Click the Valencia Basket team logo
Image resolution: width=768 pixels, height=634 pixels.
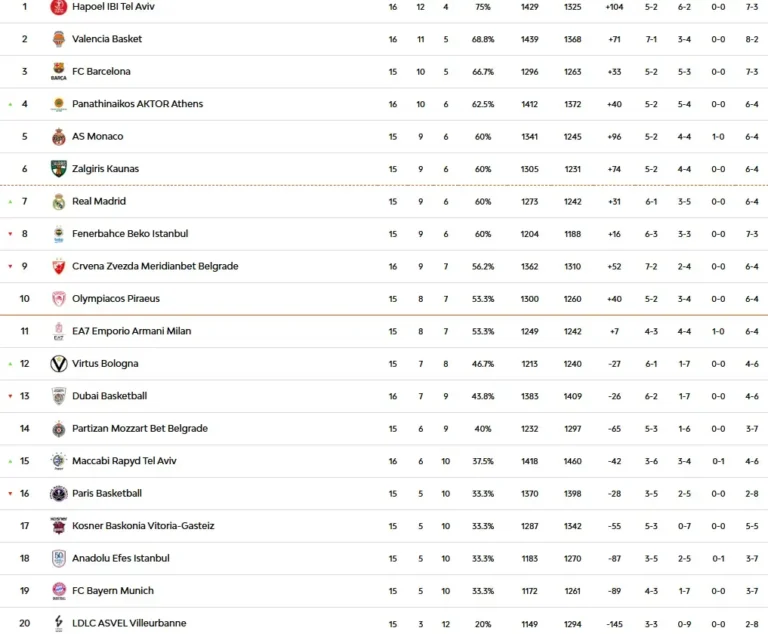(58, 39)
